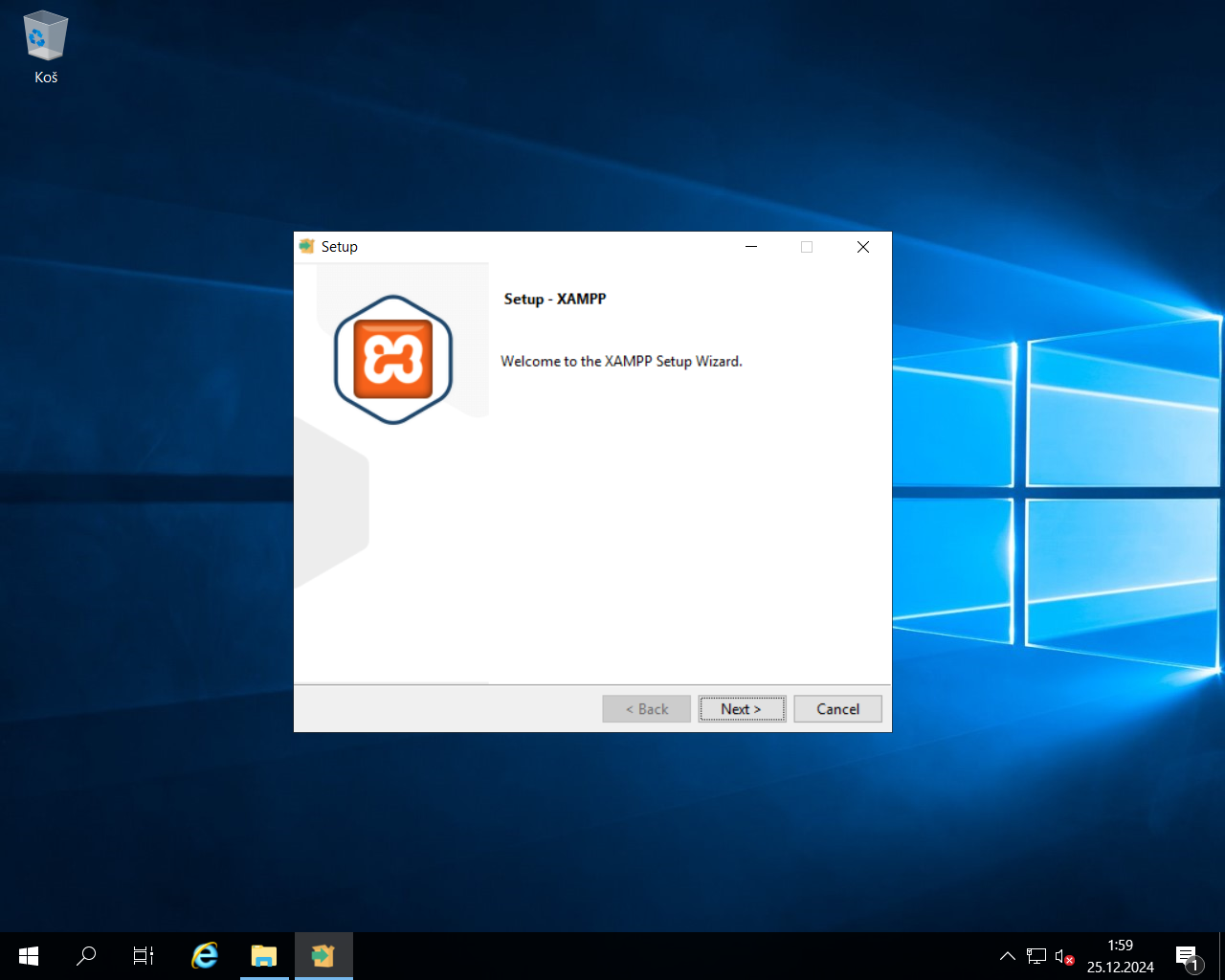1225x980 pixels.
Task: Expand the hidden icons tray chevron
Action: click(x=1008, y=955)
